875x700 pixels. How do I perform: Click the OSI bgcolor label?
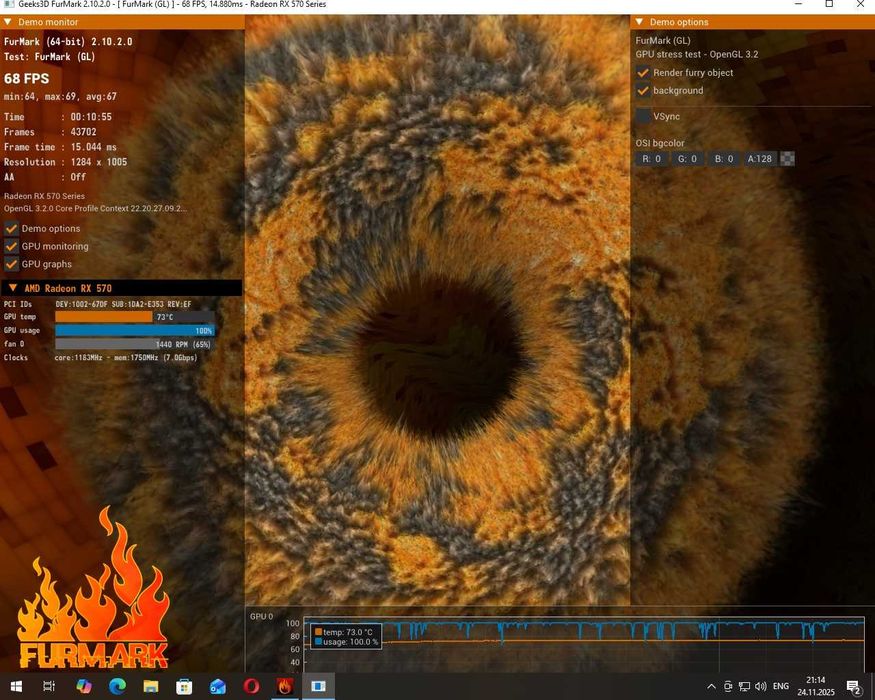(x=660, y=143)
